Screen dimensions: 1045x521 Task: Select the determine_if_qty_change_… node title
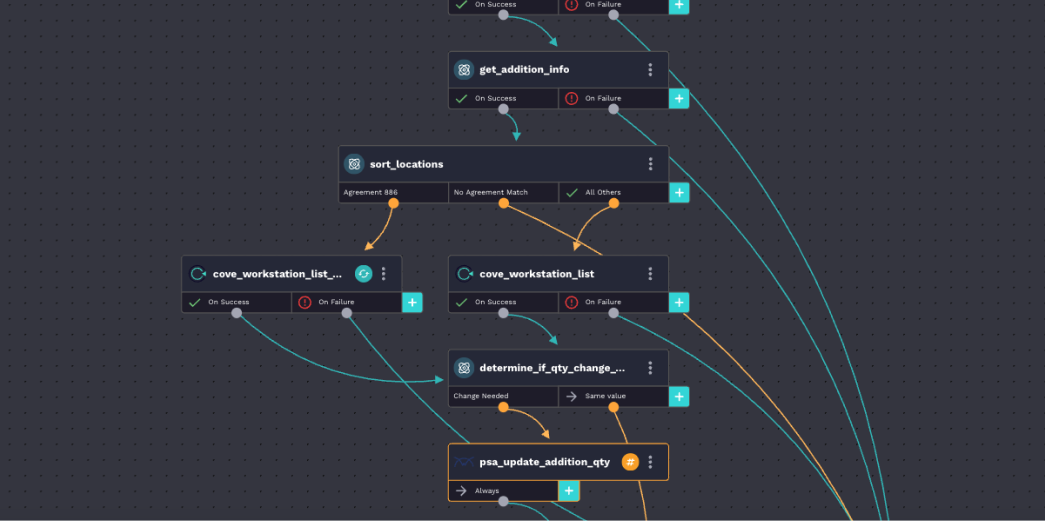[x=552, y=368]
